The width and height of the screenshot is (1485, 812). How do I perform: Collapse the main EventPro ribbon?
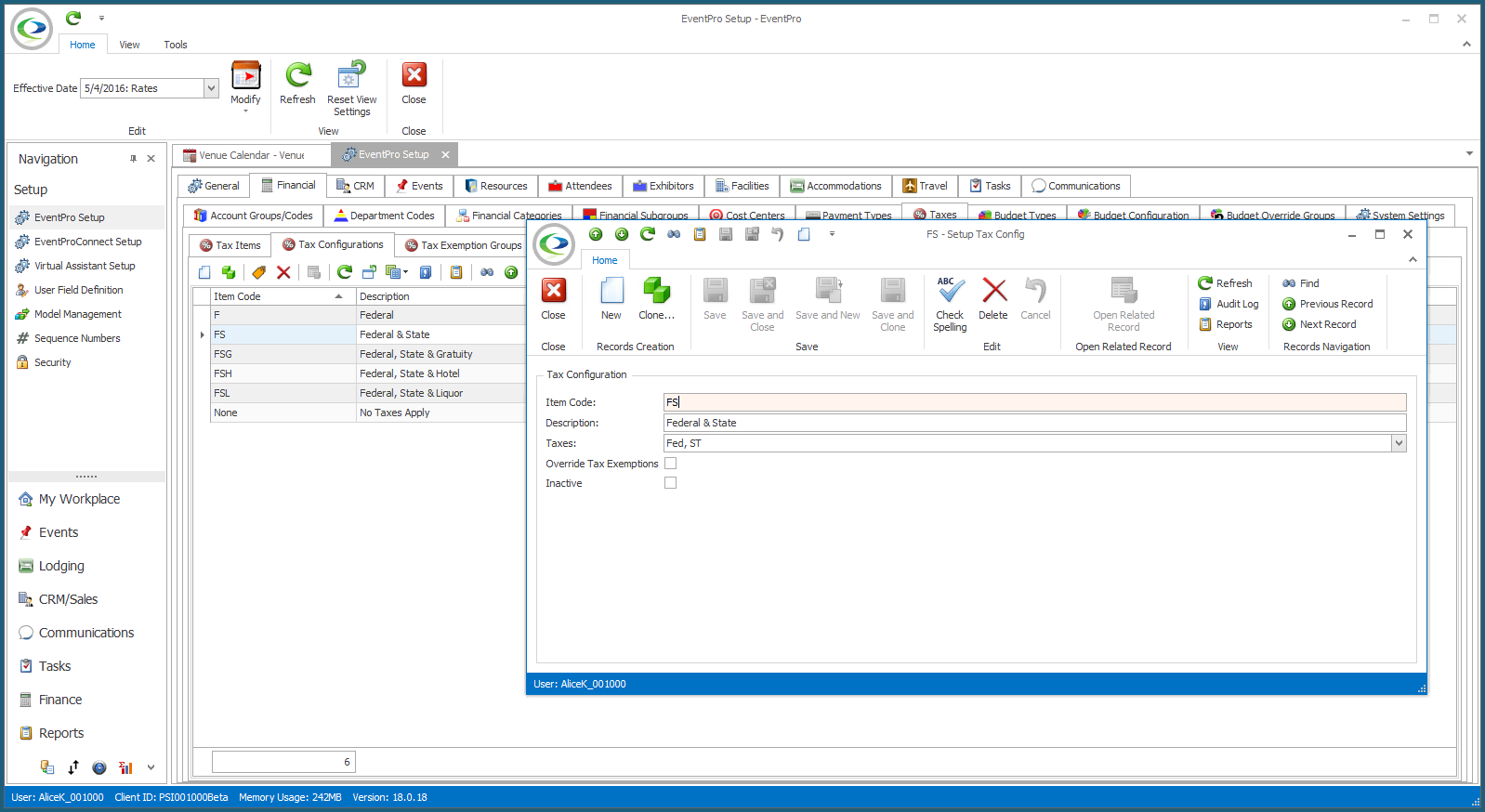1466,44
